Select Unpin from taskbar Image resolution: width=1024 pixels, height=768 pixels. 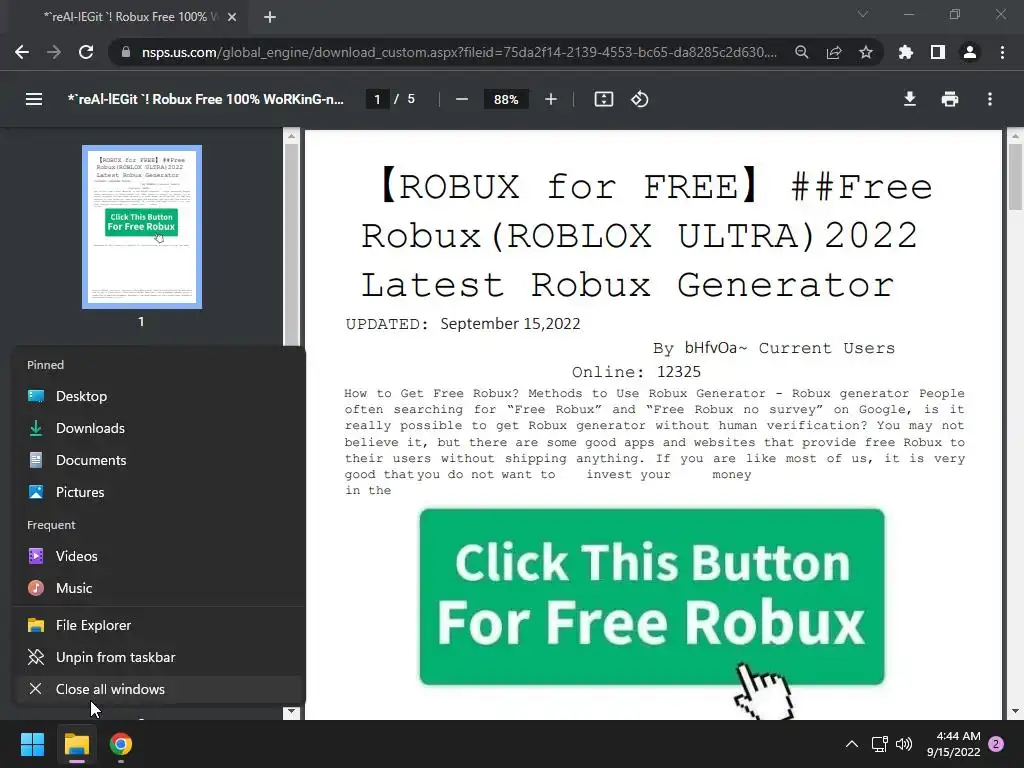(x=159, y=658)
